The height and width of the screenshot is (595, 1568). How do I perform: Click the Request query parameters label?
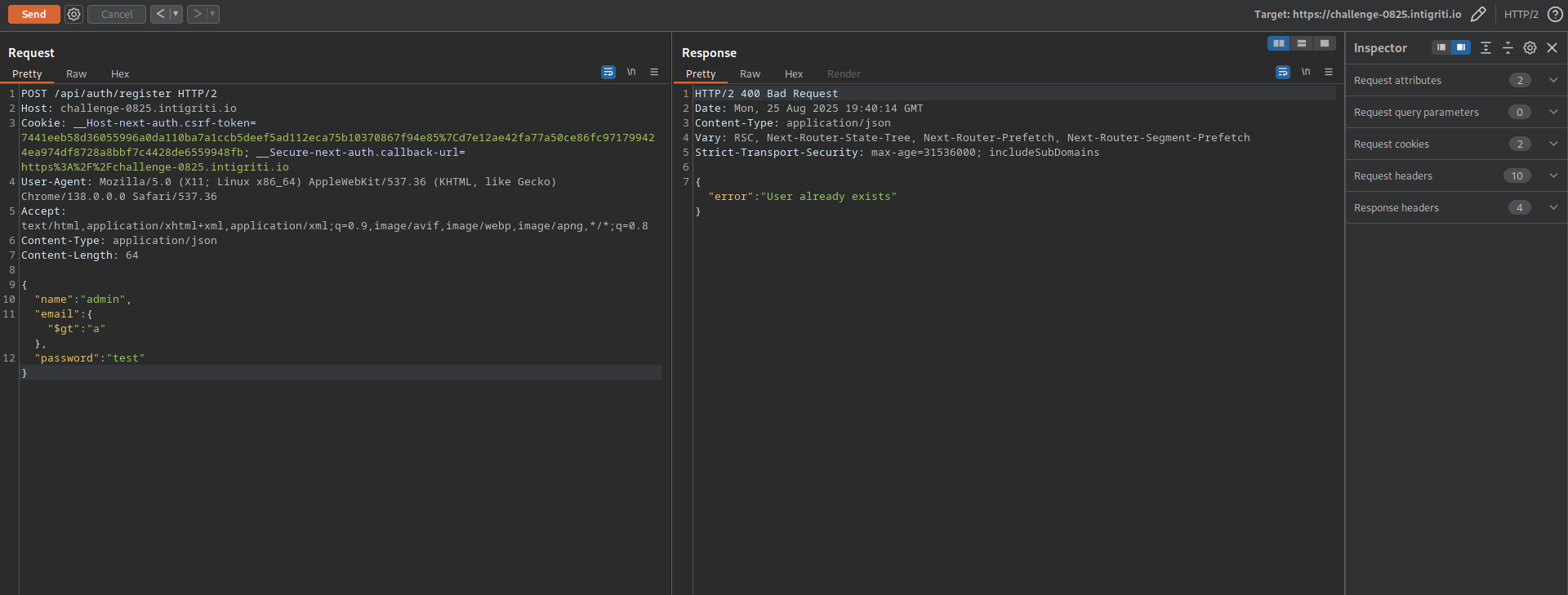pos(1416,112)
